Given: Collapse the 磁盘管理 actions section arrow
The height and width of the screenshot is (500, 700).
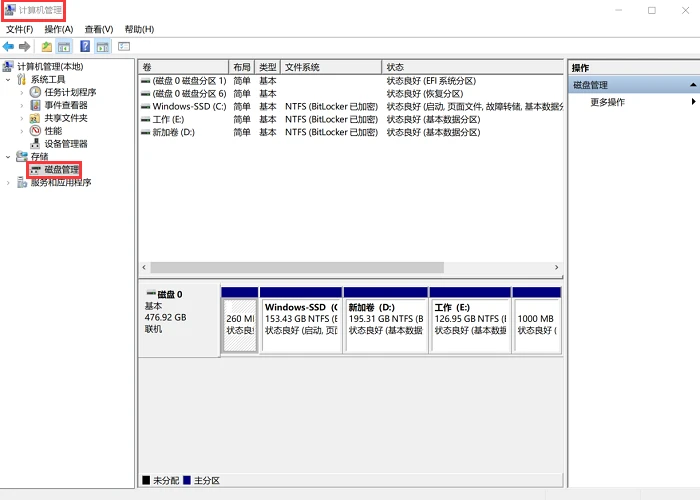Looking at the screenshot, I should (x=692, y=85).
